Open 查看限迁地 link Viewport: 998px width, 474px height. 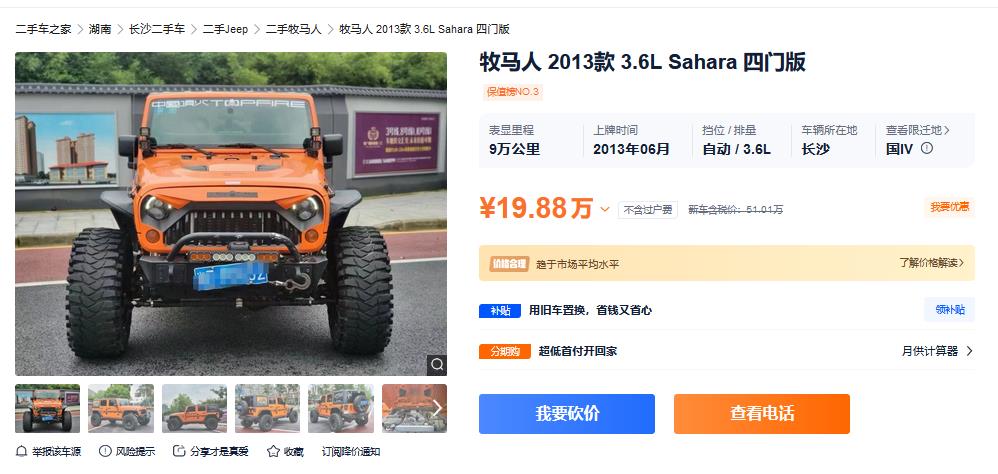click(x=918, y=130)
